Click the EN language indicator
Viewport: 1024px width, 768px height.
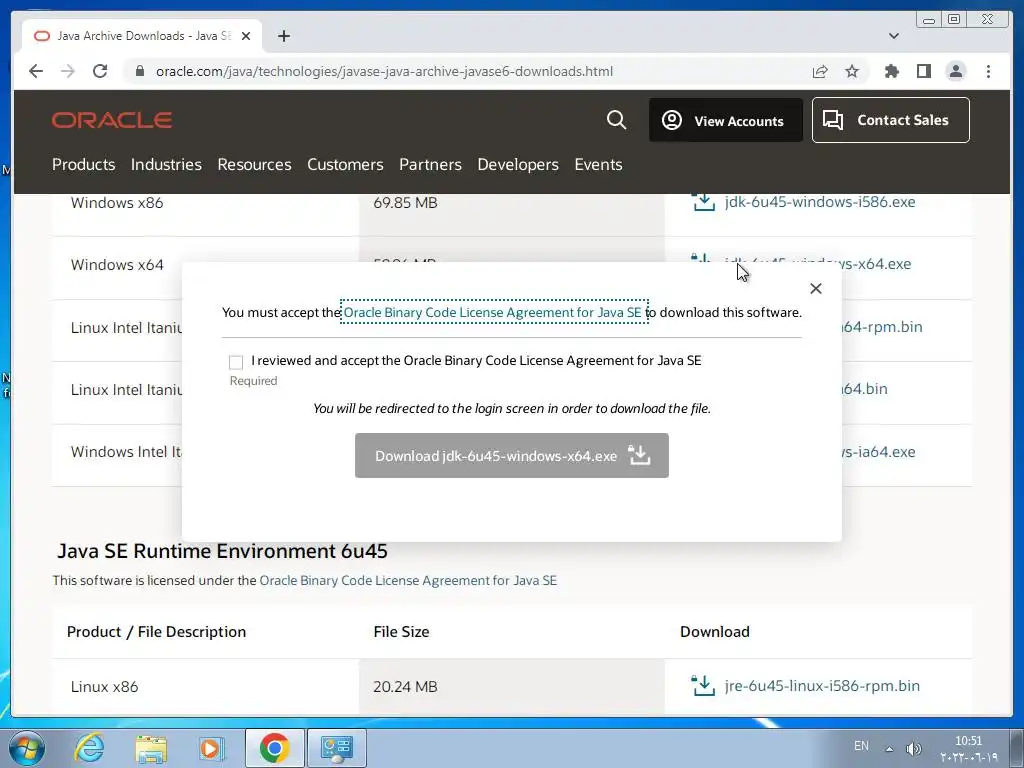click(861, 746)
